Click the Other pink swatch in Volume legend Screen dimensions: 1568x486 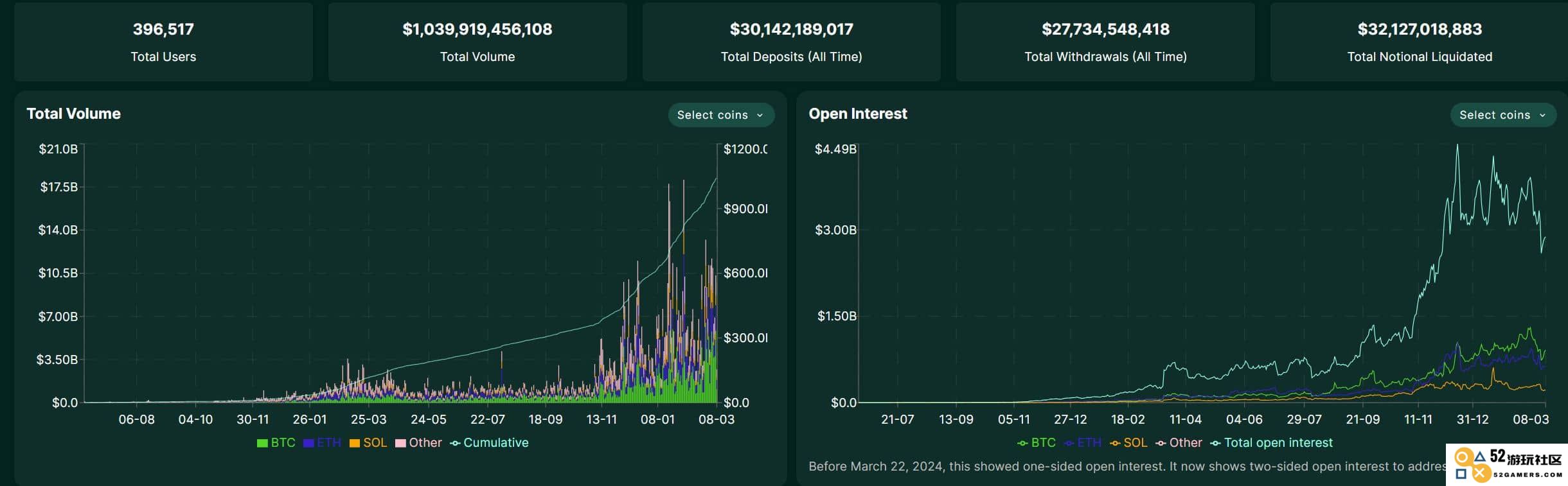(x=400, y=443)
